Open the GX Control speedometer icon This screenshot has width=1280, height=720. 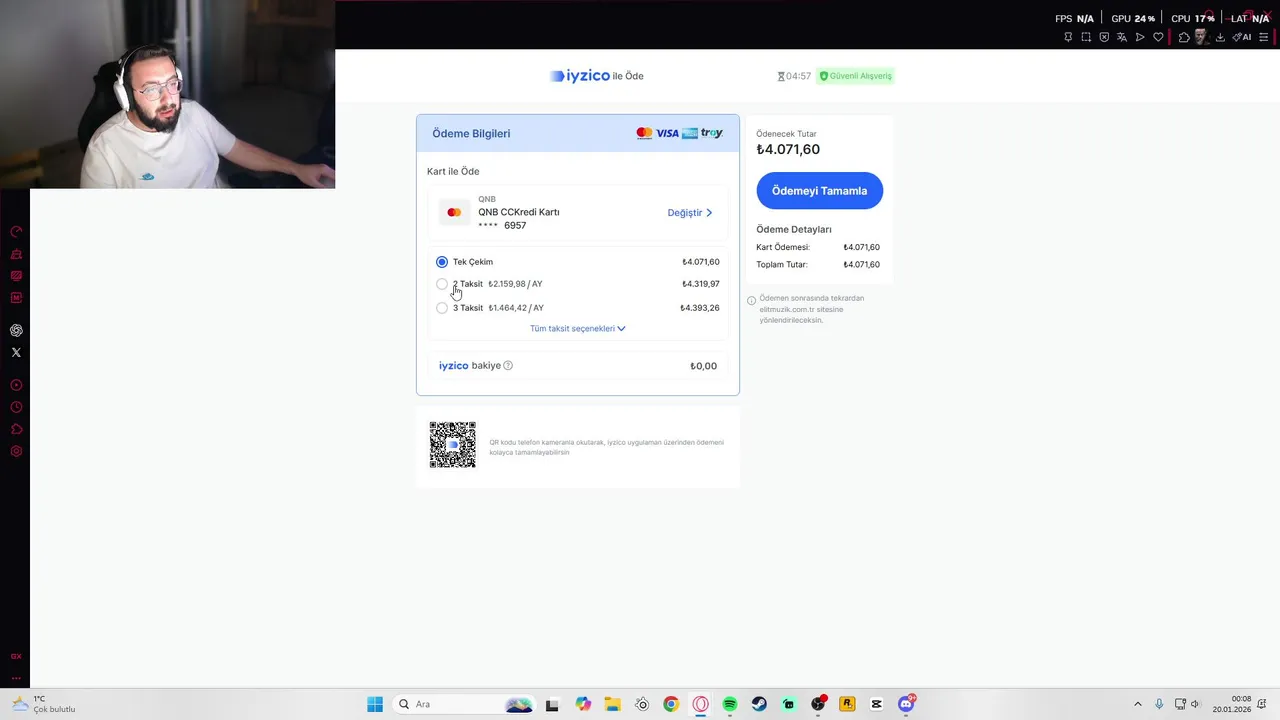pos(16,232)
